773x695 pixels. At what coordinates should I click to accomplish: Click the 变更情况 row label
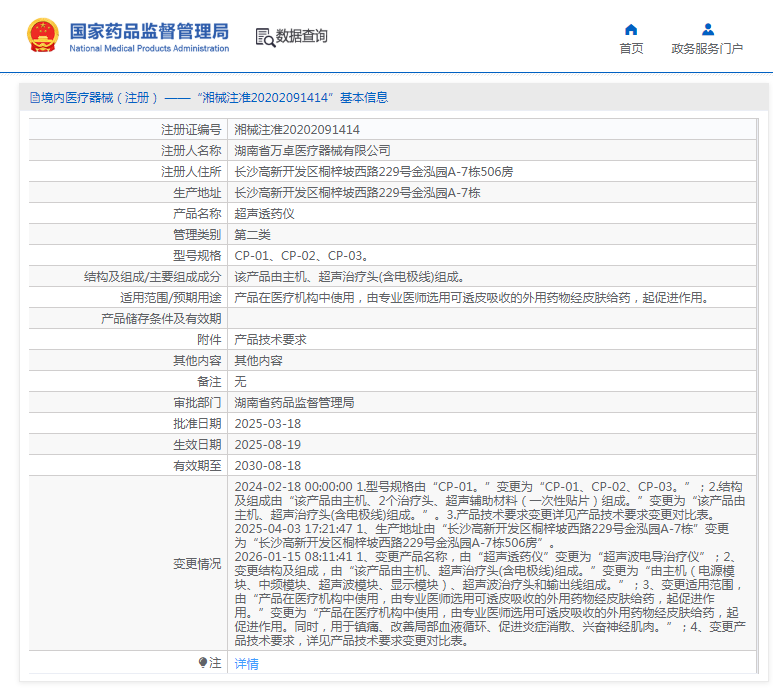point(197,564)
